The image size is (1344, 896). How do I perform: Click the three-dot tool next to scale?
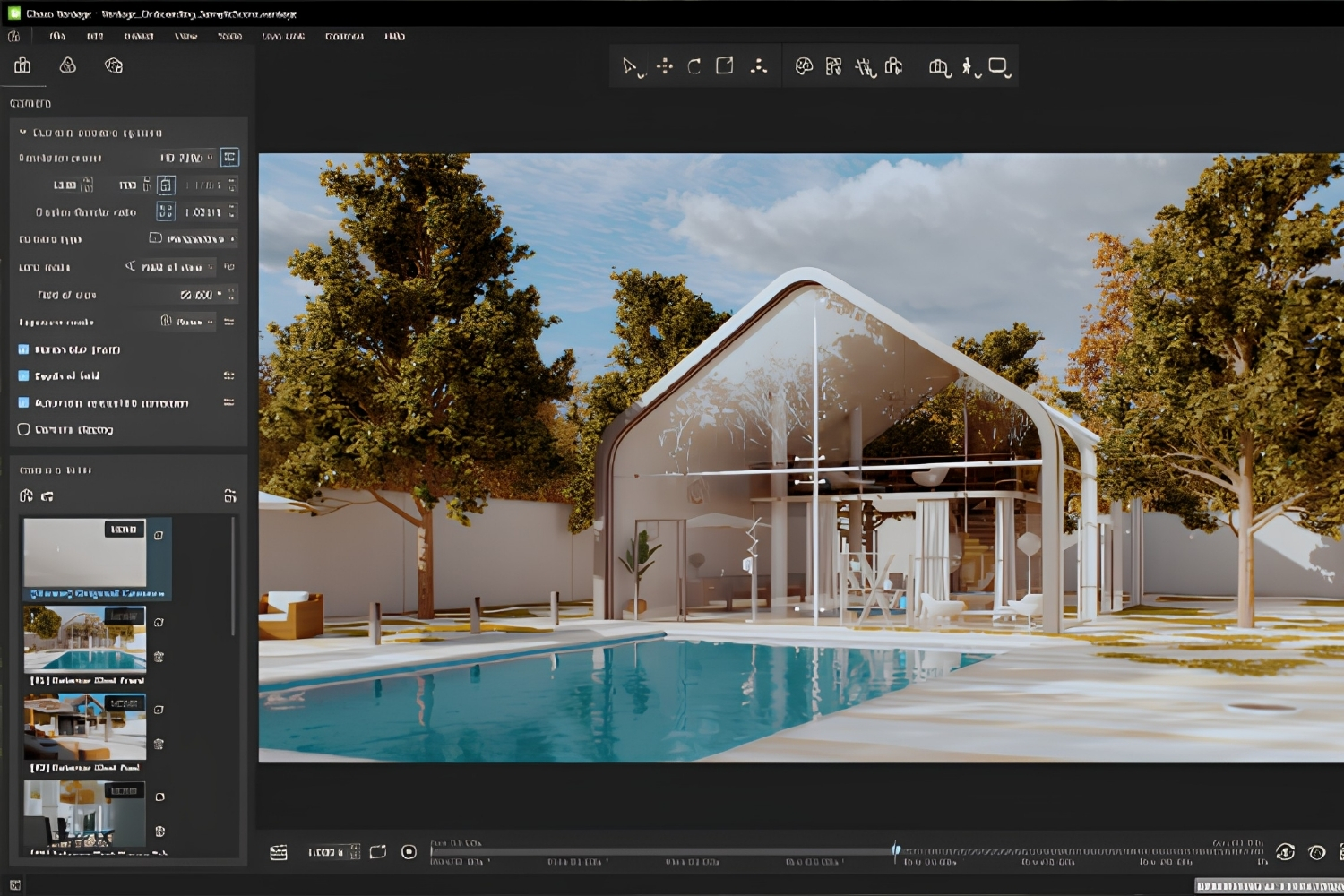click(759, 66)
